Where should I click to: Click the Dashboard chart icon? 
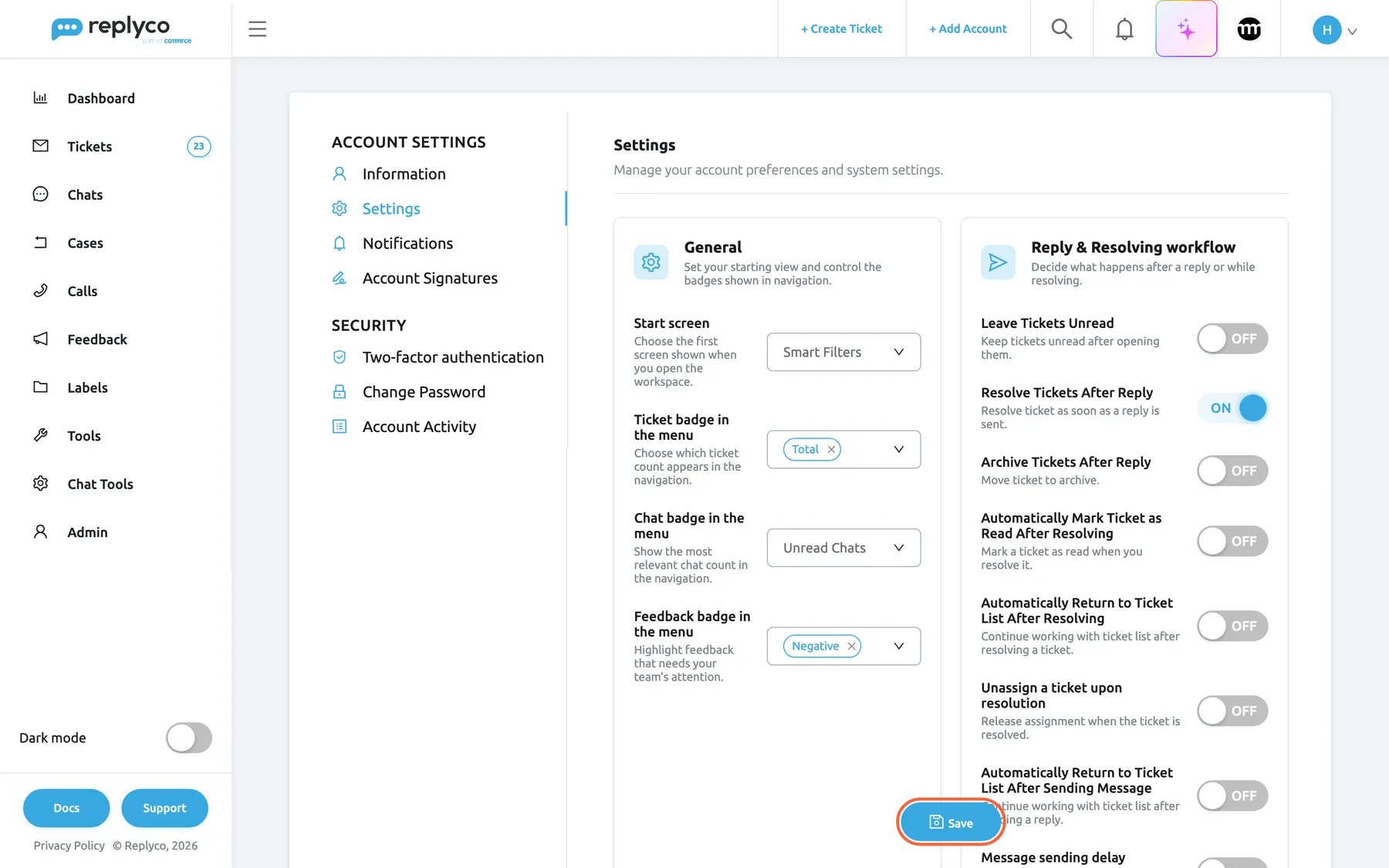pyautogui.click(x=40, y=98)
